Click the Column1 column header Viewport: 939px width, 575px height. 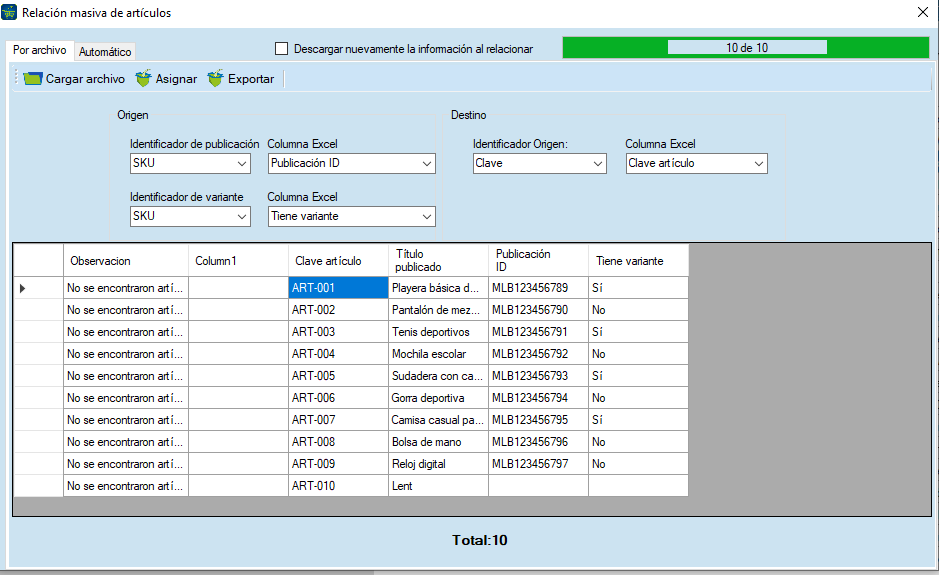(238, 261)
